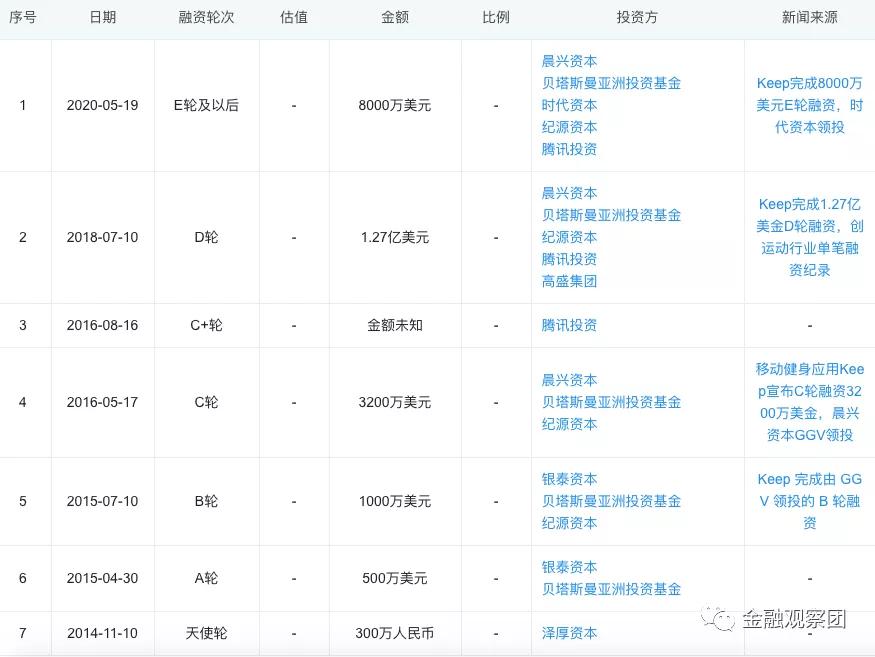Image resolution: width=875 pixels, height=657 pixels.
Task: Select the 估值 column header
Action: [294, 17]
